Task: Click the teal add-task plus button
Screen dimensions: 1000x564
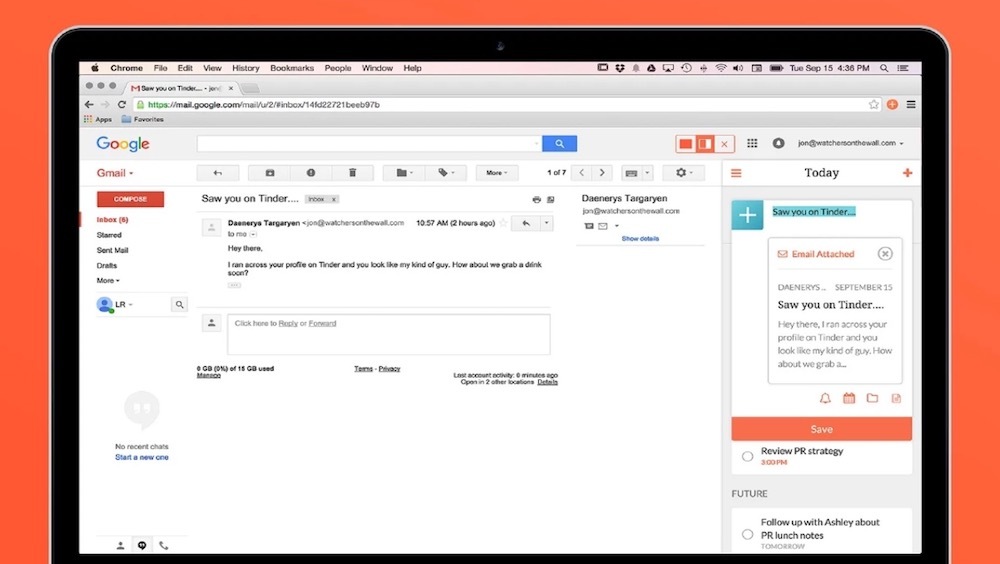Action: [x=747, y=215]
